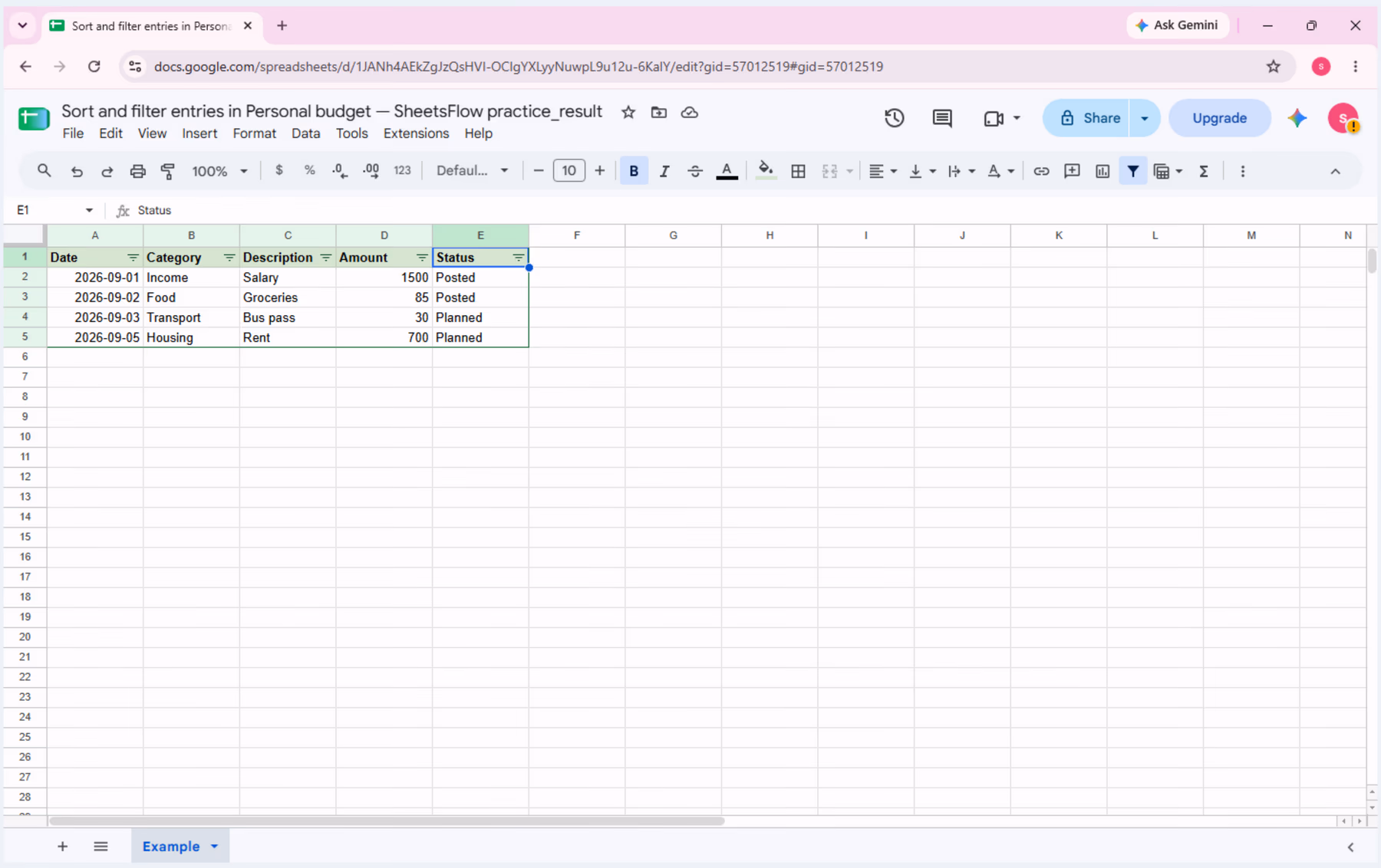
Task: Click the borders icon
Action: click(798, 171)
